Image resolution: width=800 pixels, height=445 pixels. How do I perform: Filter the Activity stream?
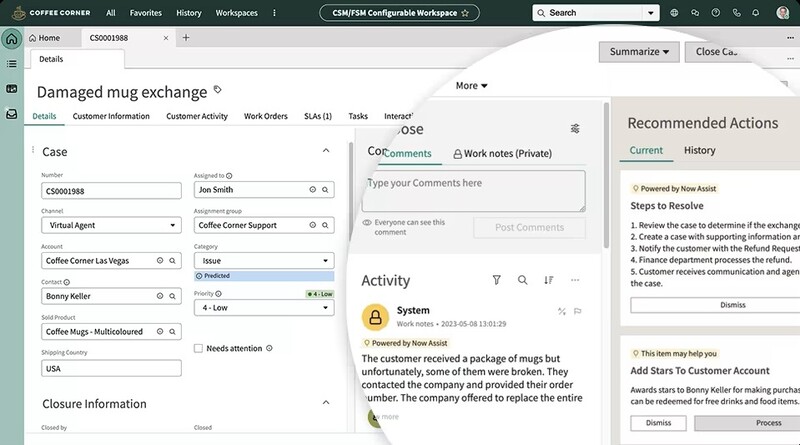point(496,281)
